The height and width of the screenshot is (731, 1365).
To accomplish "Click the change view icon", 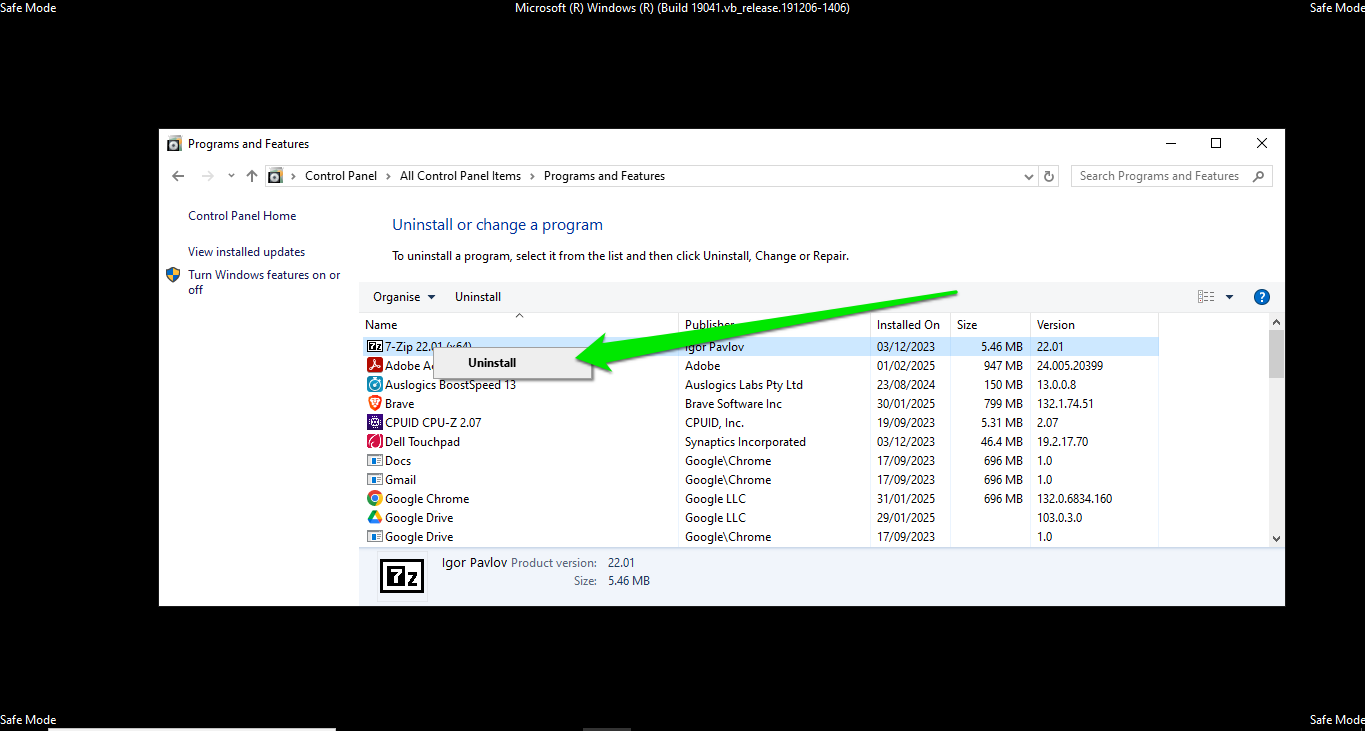I will click(x=1206, y=297).
